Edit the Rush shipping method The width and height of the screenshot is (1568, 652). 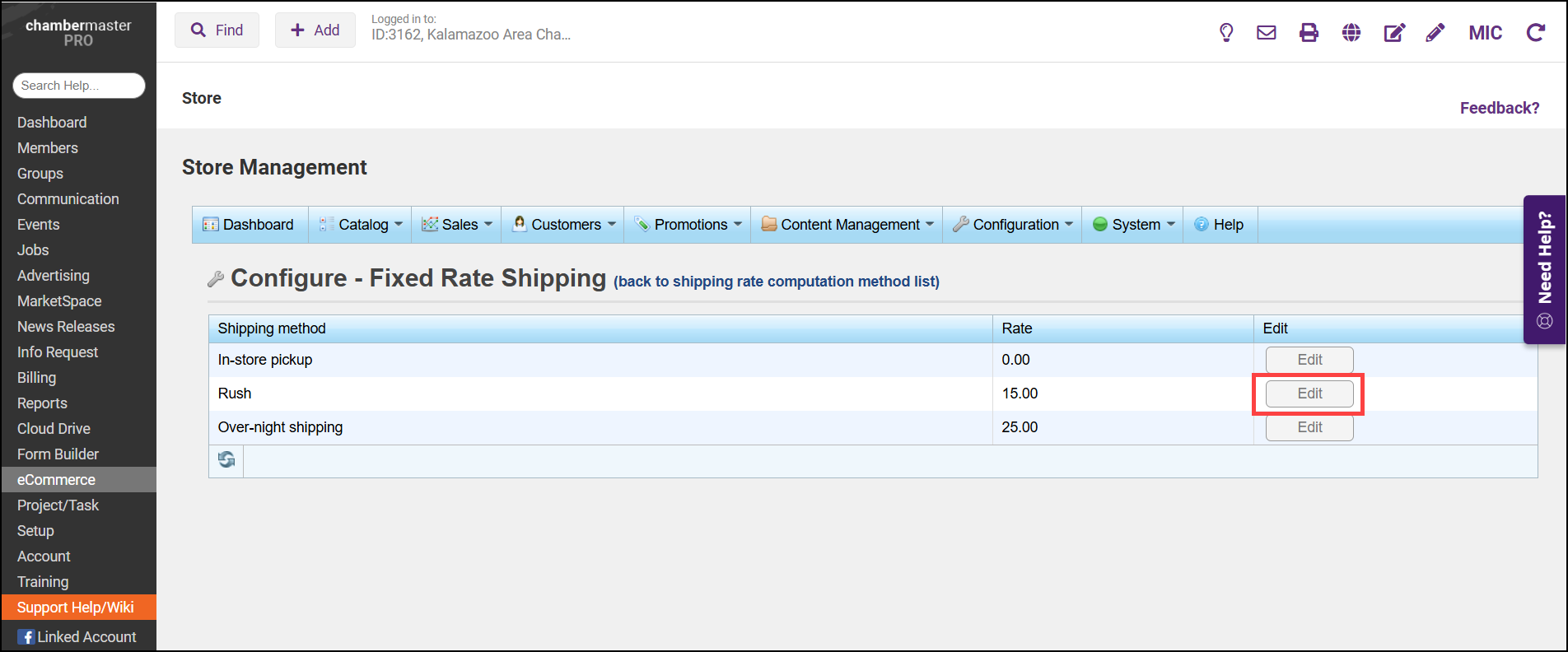(1309, 394)
